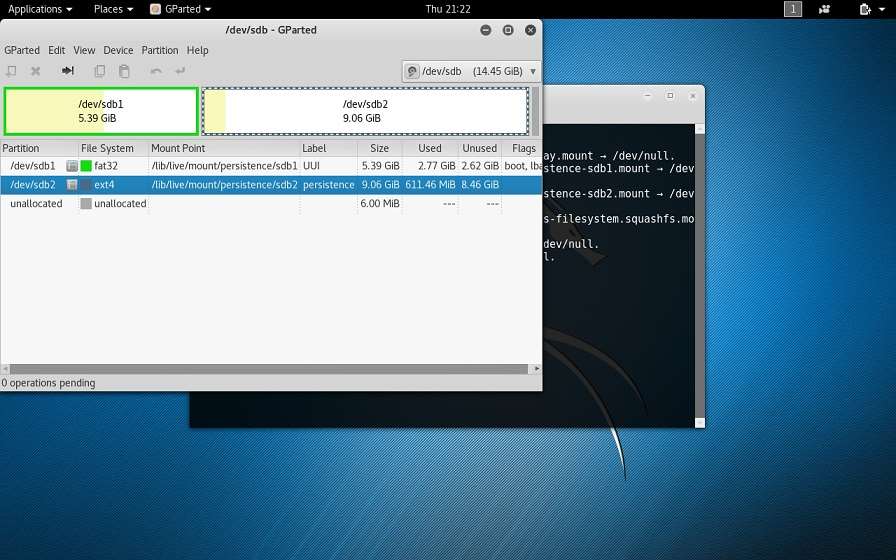Click the Delete partition X toolbar icon
The image size is (896, 560).
click(35, 71)
